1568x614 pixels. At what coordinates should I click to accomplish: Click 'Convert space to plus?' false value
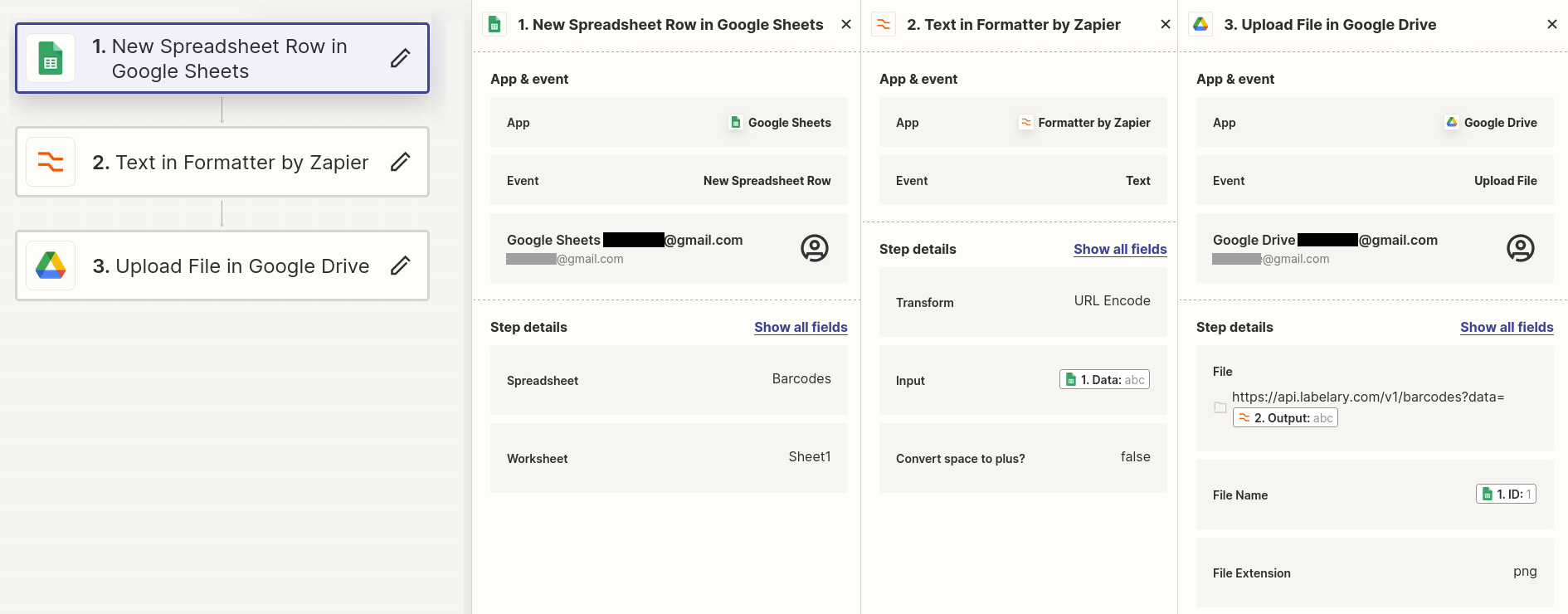1135,457
